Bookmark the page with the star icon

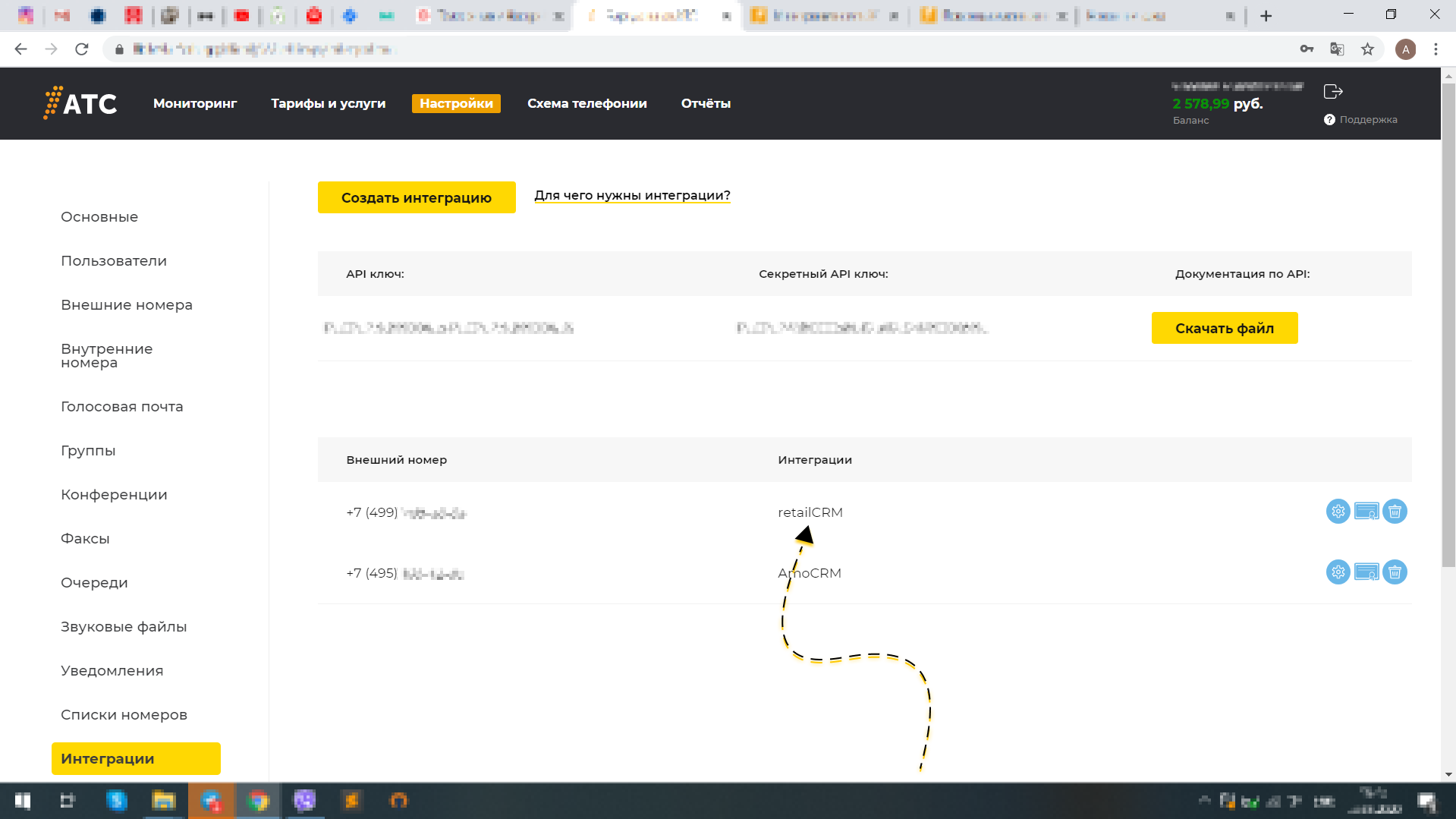tap(1367, 49)
